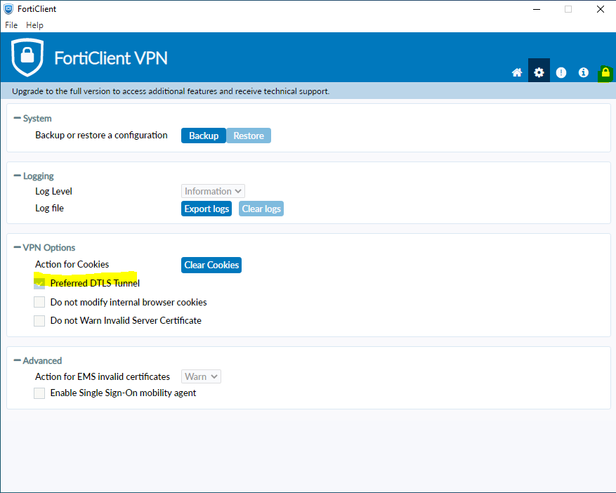Viewport: 616px width, 493px height.
Task: Check Enable Single Sign-On mobility agent
Action: pos(40,393)
